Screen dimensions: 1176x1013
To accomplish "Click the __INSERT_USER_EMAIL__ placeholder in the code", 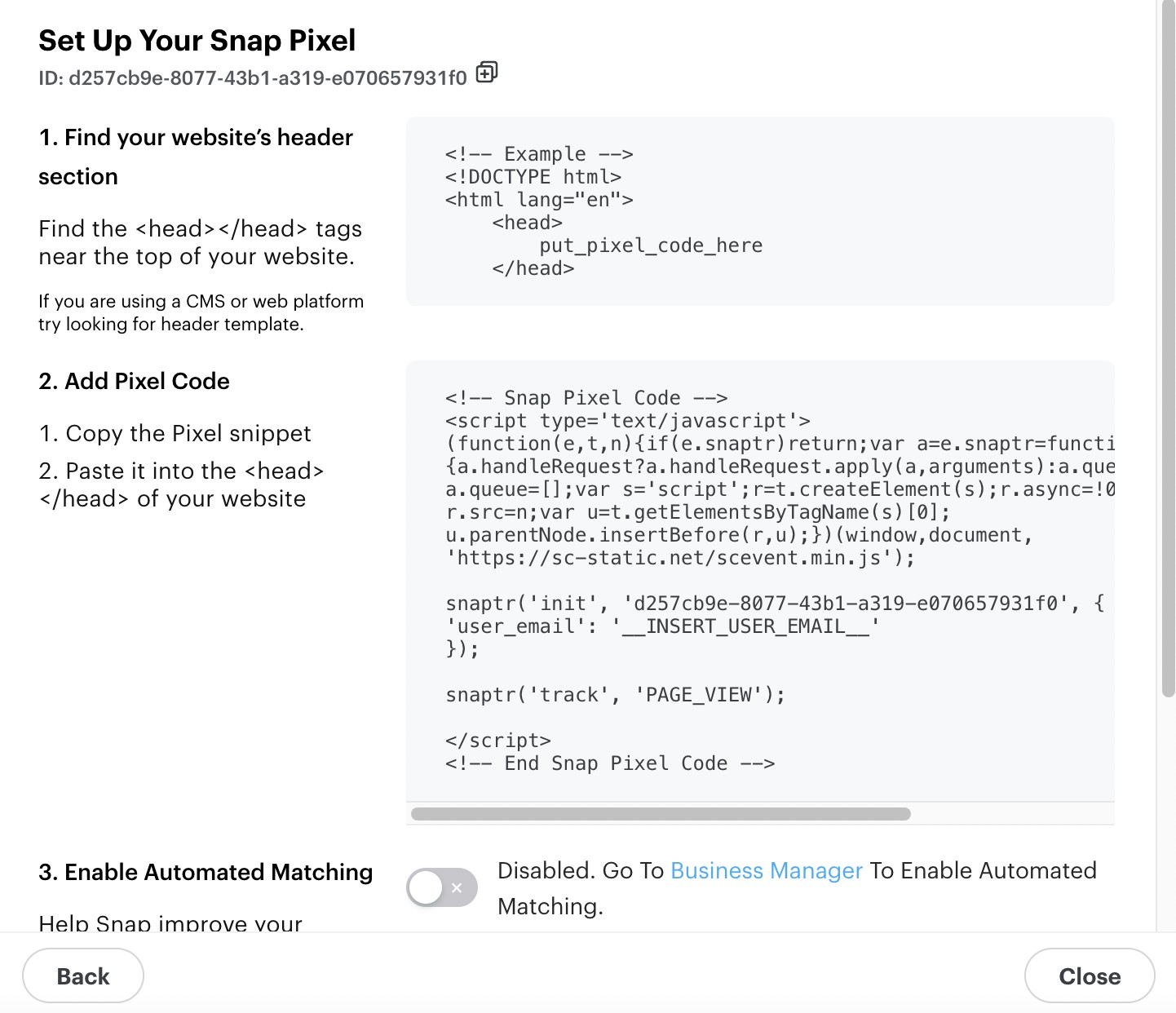I will [x=746, y=626].
